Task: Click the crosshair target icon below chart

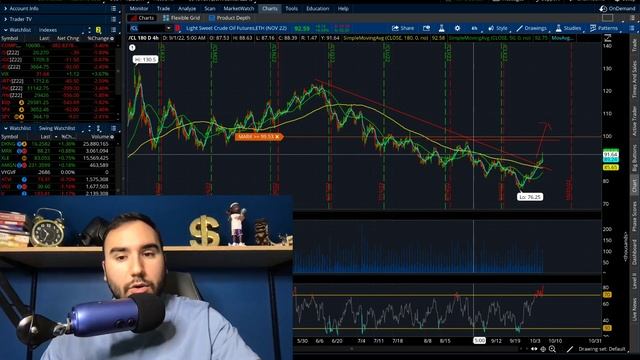Action: [x=543, y=349]
